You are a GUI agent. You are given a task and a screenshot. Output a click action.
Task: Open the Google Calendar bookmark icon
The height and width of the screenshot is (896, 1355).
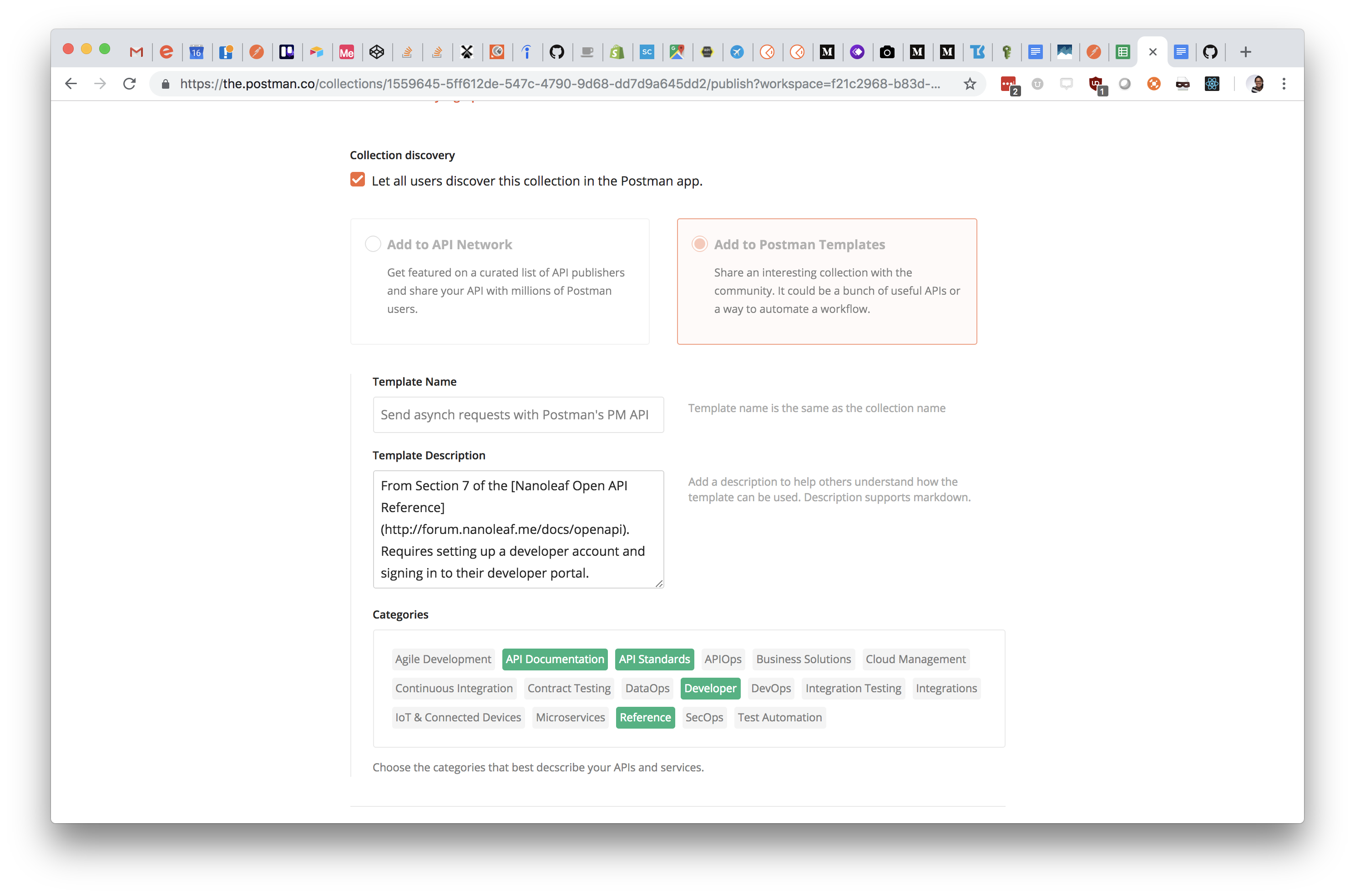[x=196, y=52]
